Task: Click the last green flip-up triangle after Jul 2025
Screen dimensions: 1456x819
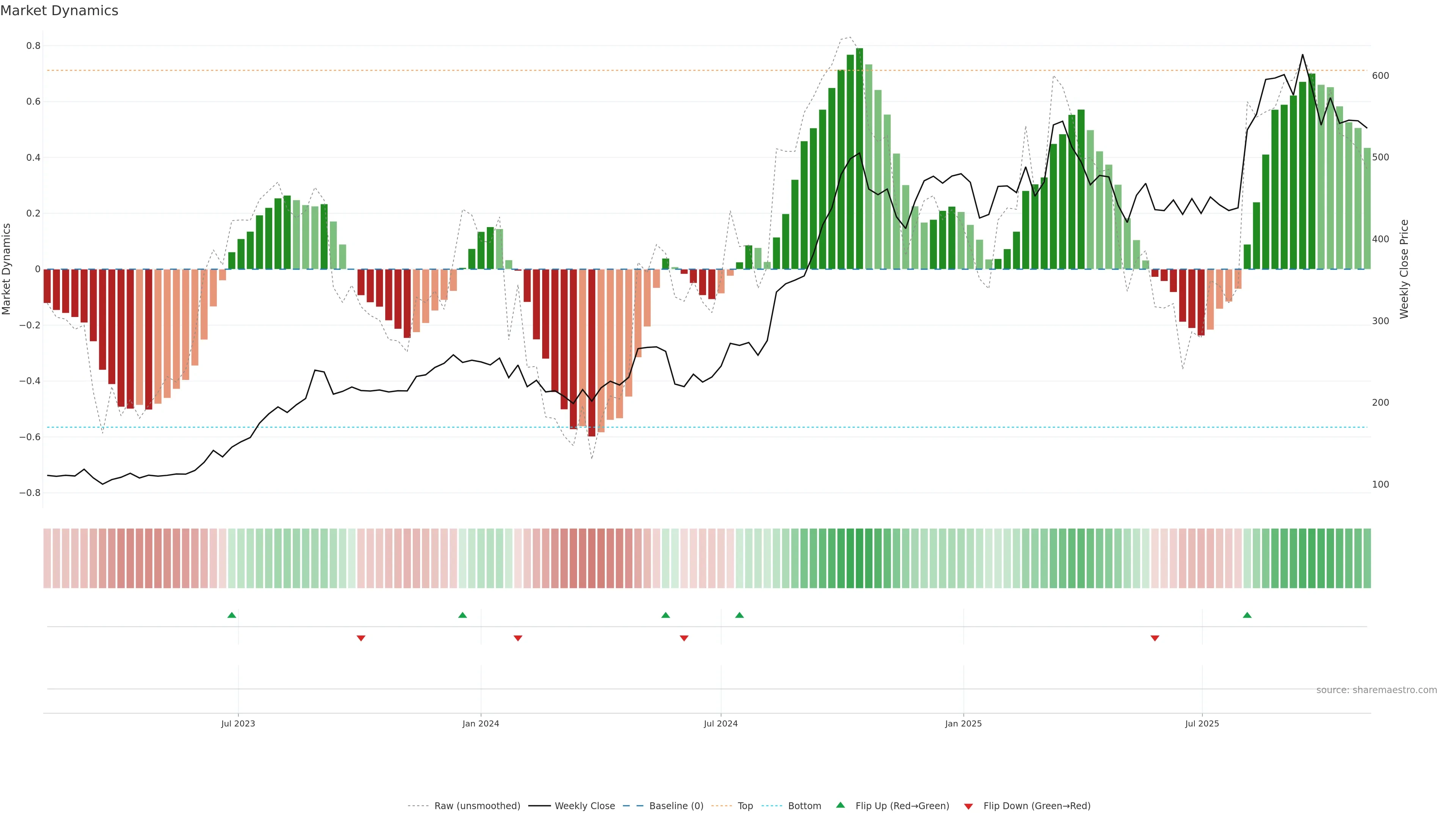Action: [1247, 615]
